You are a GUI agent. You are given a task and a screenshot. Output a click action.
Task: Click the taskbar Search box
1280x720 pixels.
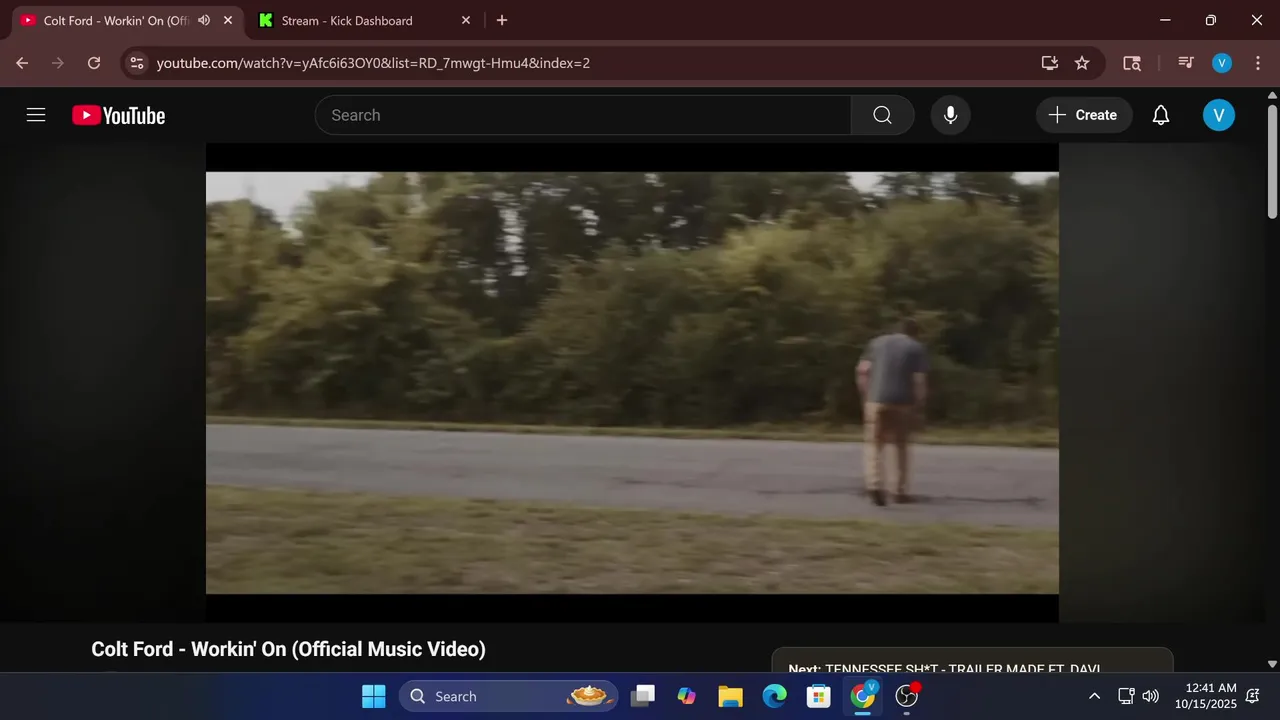pyautogui.click(x=508, y=696)
